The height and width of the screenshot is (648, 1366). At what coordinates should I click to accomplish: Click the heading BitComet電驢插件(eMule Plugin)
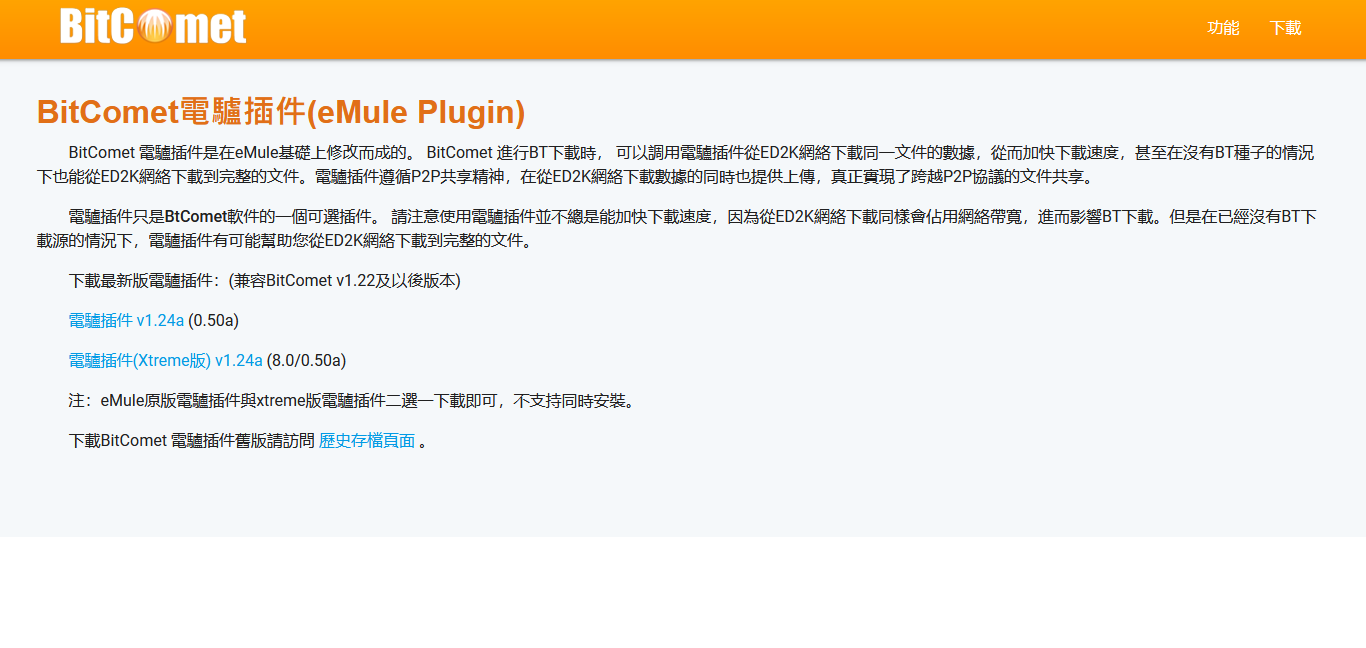coord(280,113)
